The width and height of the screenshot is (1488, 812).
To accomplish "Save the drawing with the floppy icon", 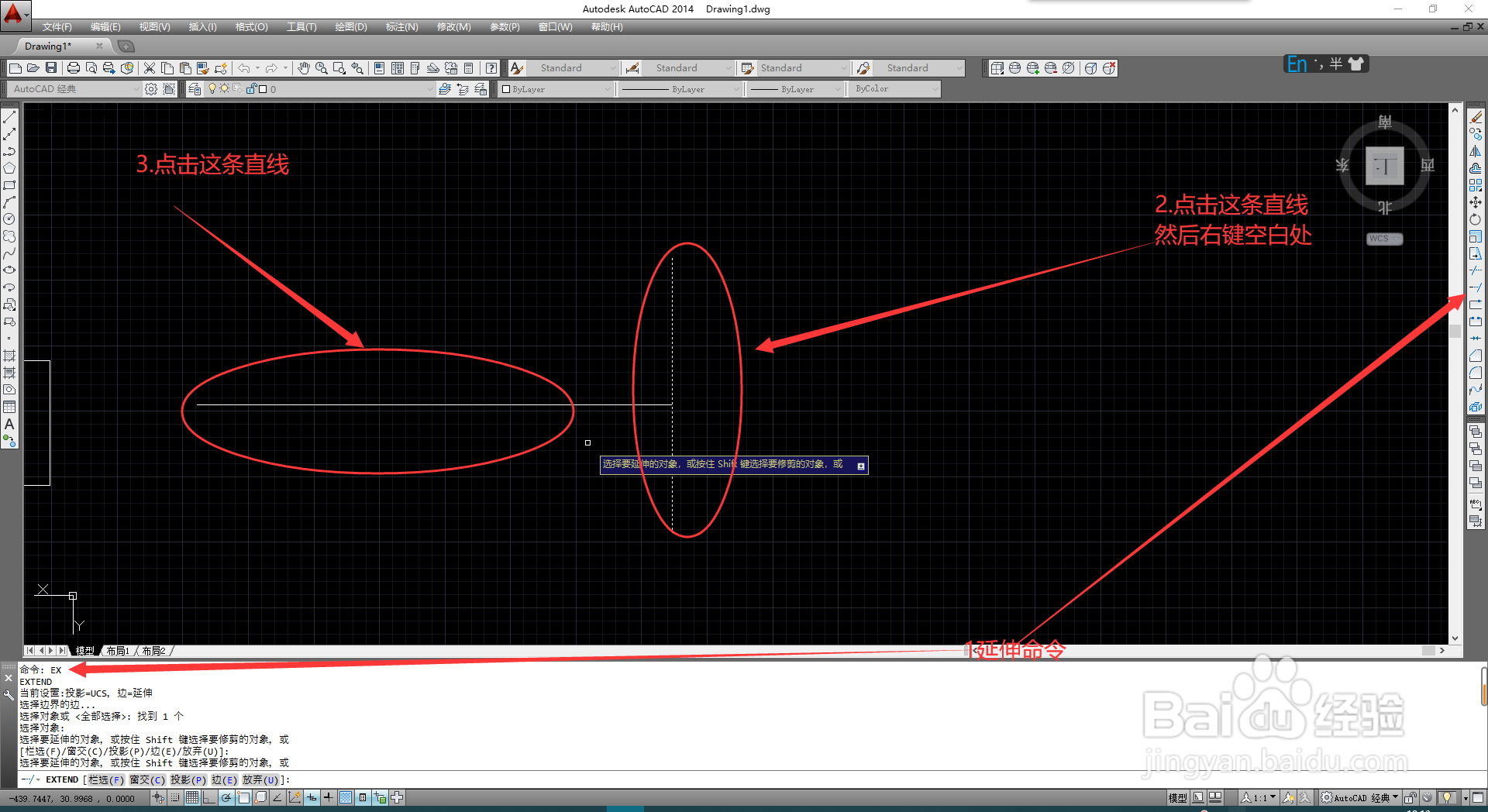I will coord(51,68).
